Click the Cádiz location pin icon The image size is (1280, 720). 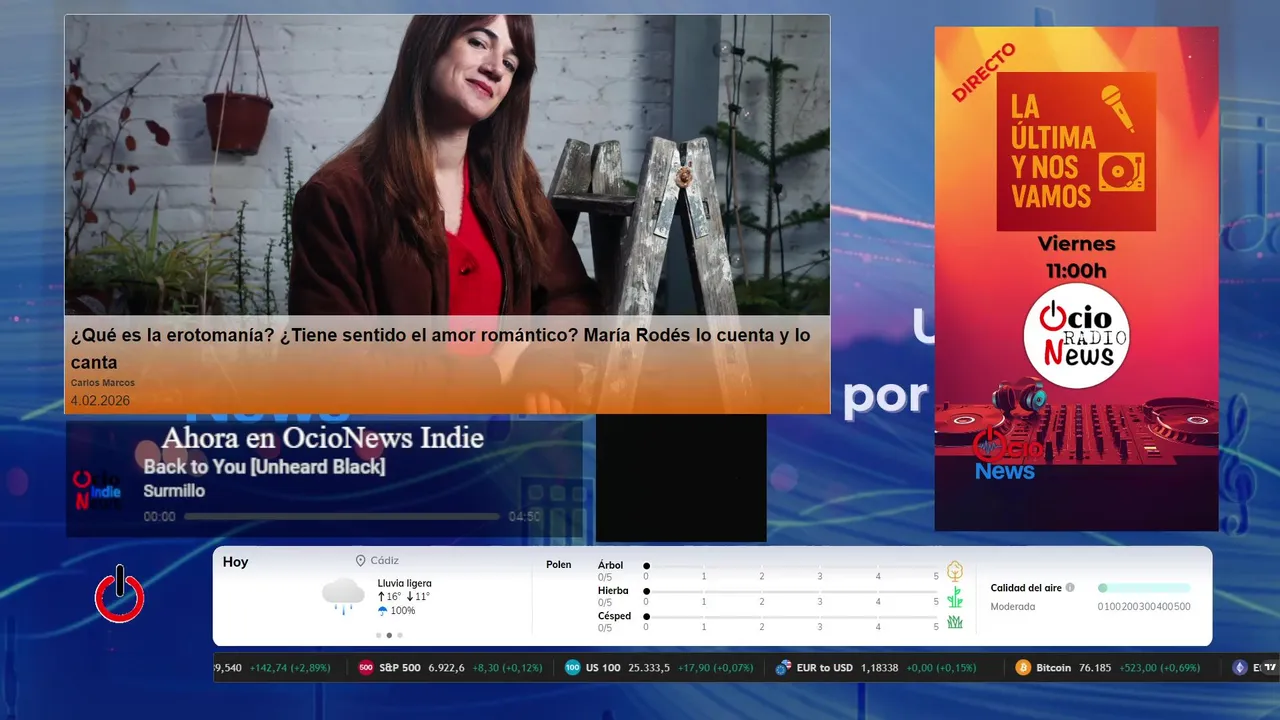coord(360,561)
